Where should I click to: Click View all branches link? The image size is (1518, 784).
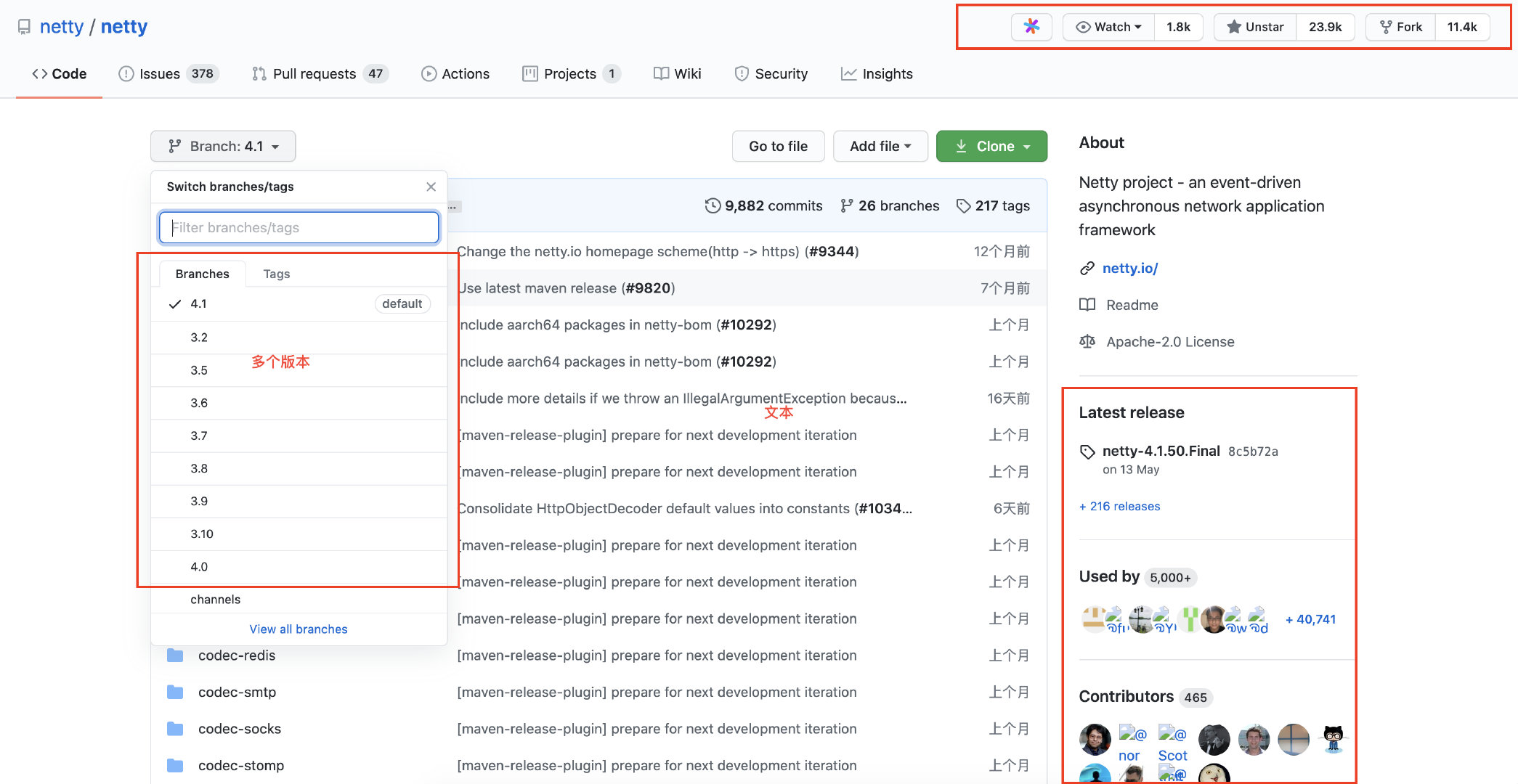(299, 629)
